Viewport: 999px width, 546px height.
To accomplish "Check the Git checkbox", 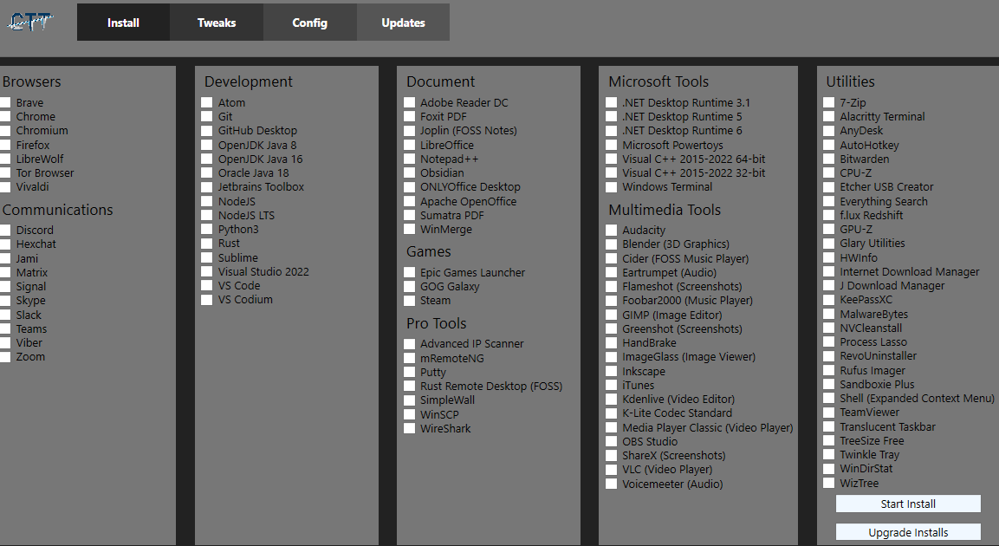I will click(x=207, y=117).
